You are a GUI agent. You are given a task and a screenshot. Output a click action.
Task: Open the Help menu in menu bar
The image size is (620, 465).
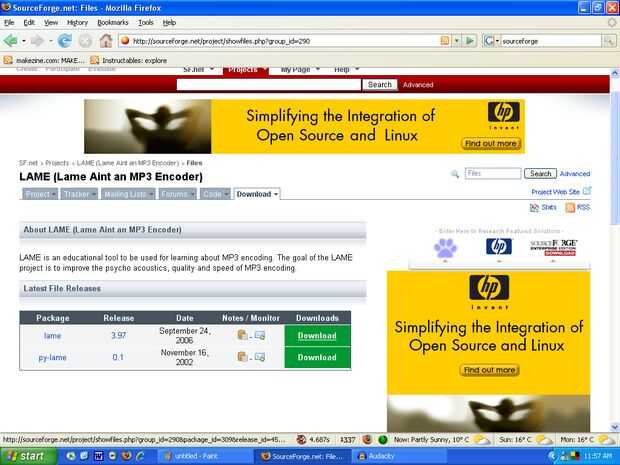[169, 23]
